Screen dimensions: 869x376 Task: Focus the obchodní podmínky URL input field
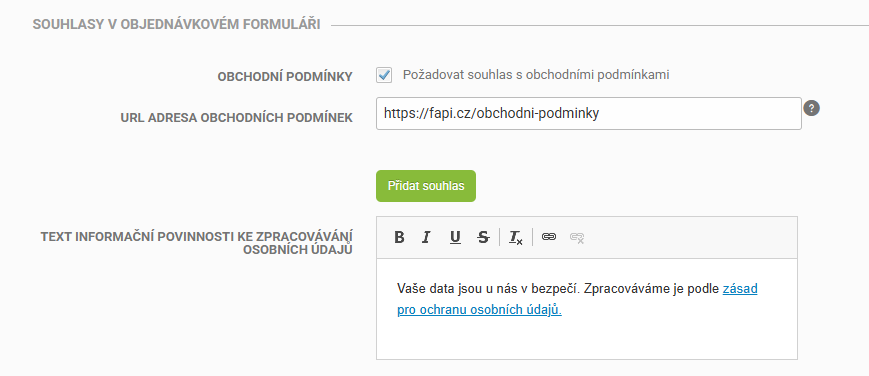tap(589, 114)
